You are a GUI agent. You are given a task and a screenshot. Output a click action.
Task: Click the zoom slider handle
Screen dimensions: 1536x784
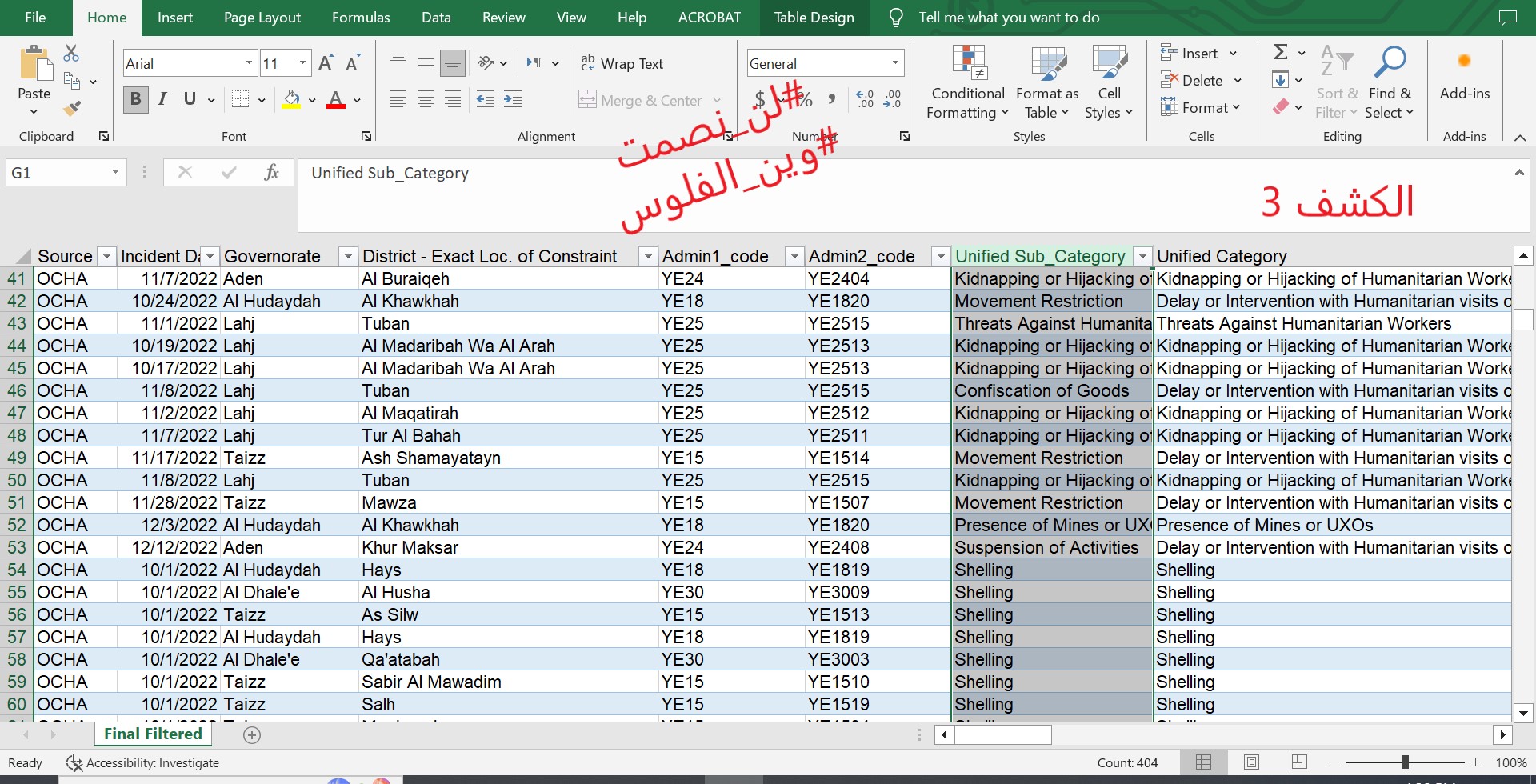[1405, 762]
